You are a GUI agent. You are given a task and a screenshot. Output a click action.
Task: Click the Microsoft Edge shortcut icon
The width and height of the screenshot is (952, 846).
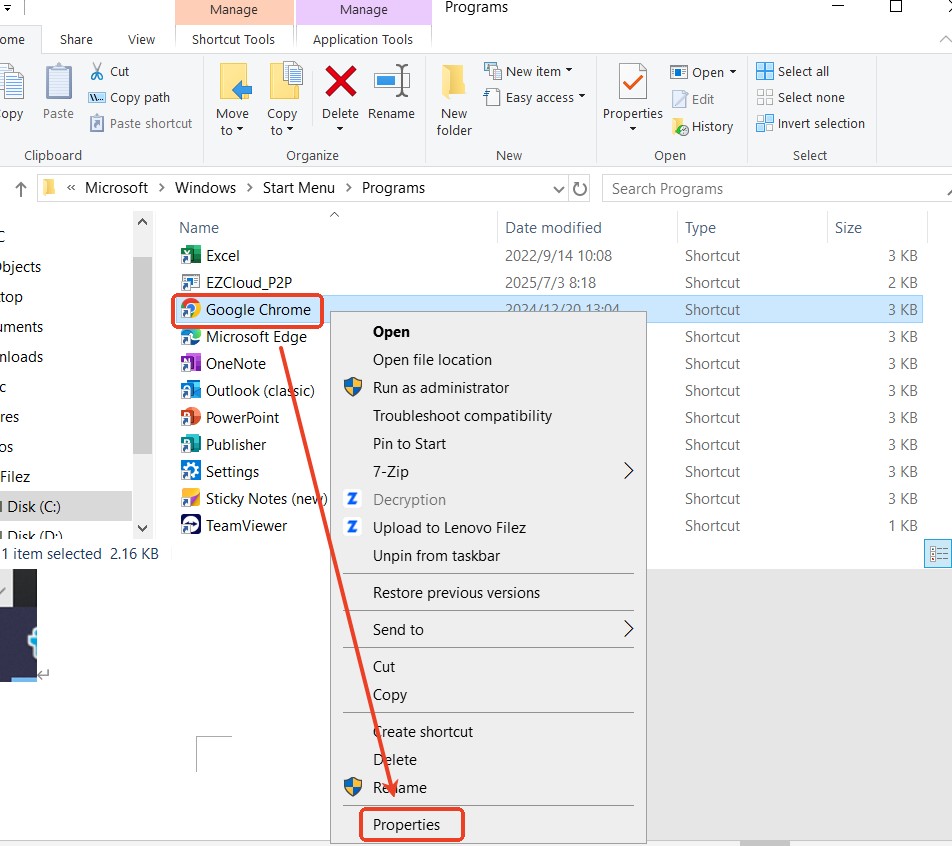[x=191, y=336]
